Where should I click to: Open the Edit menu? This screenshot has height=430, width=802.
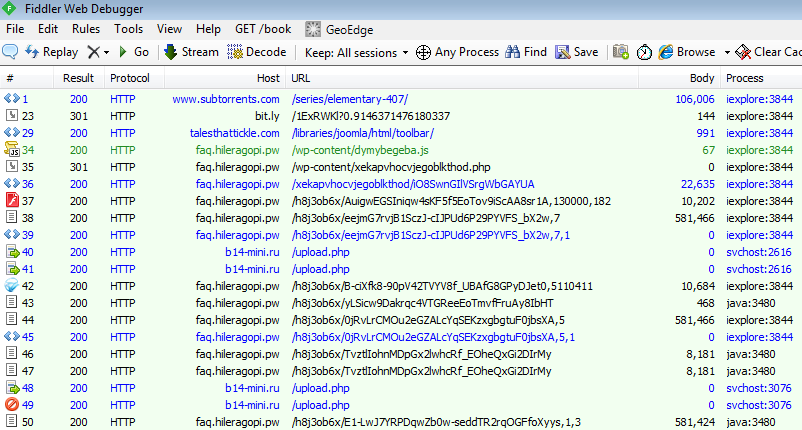click(48, 29)
